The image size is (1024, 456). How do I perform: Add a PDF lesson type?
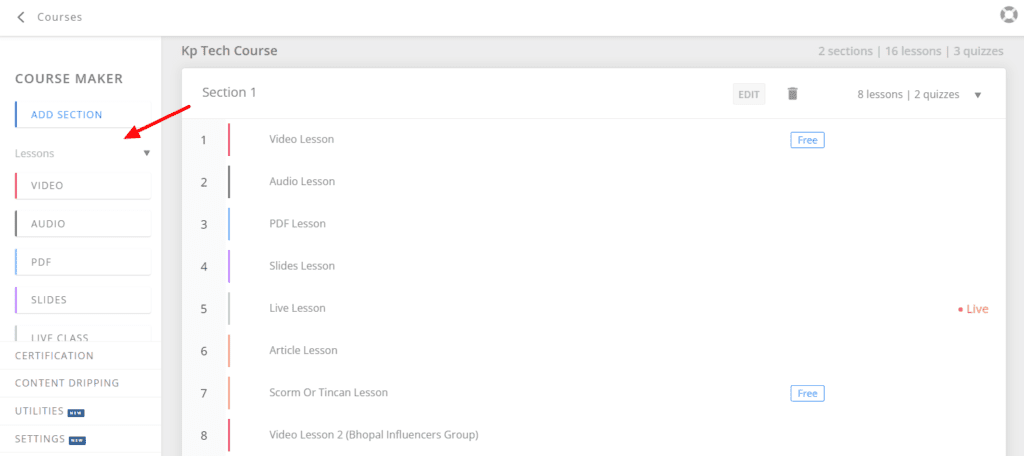pos(83,262)
